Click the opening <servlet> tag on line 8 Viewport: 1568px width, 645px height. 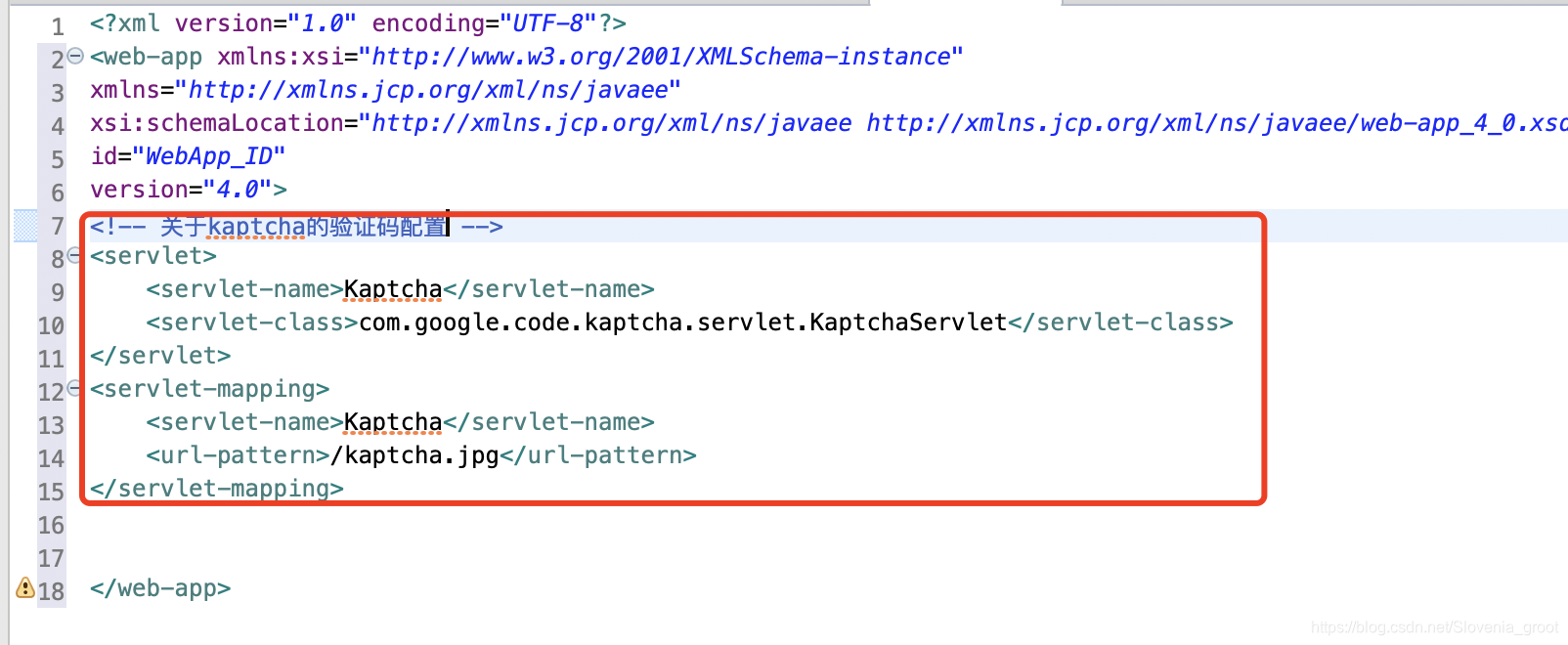tap(153, 256)
